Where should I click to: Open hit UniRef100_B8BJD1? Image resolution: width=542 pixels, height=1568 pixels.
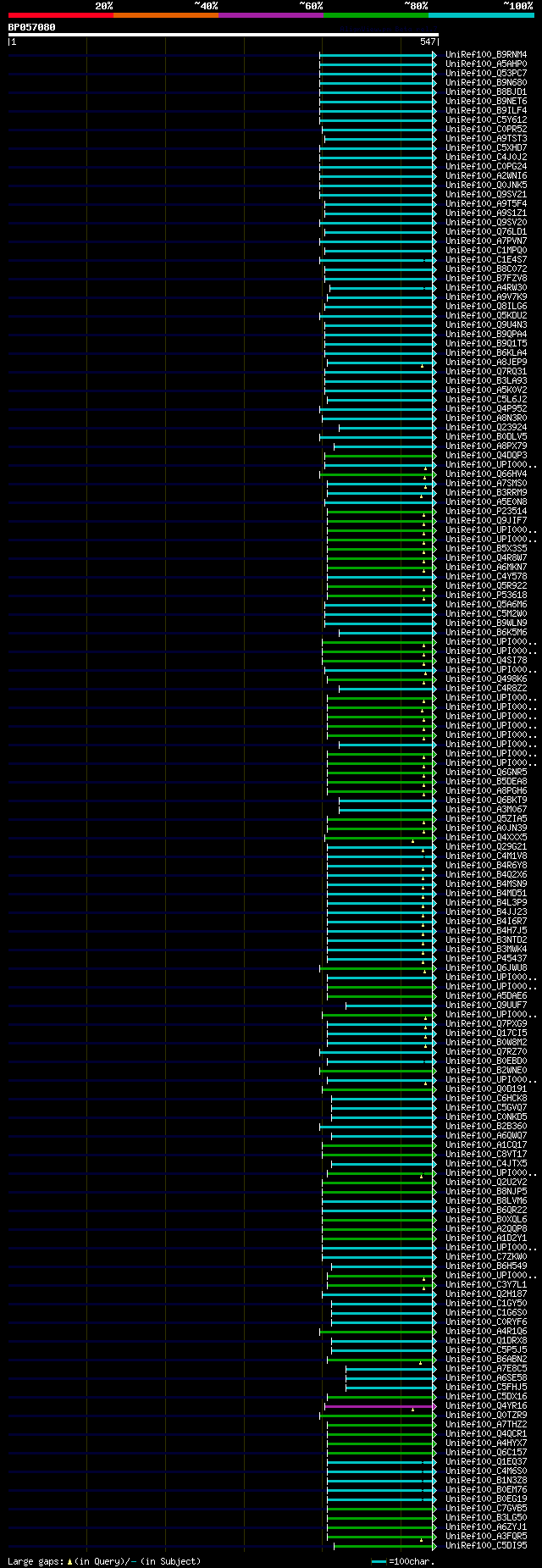pyautogui.click(x=486, y=91)
